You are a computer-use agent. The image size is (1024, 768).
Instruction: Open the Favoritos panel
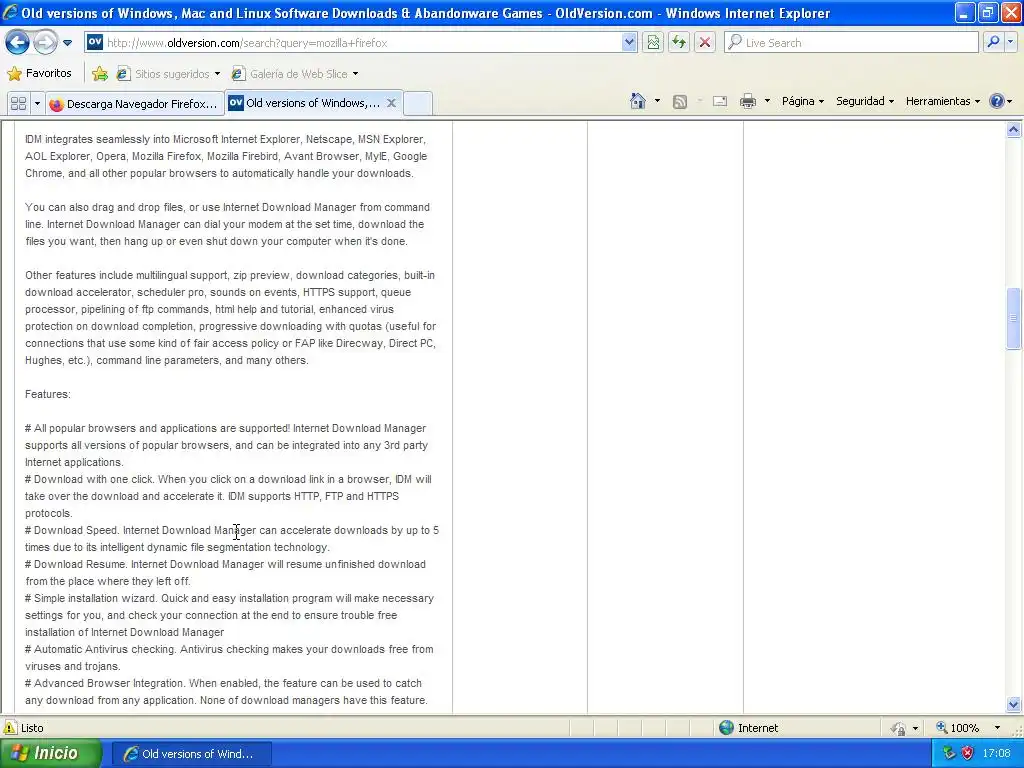[39, 73]
